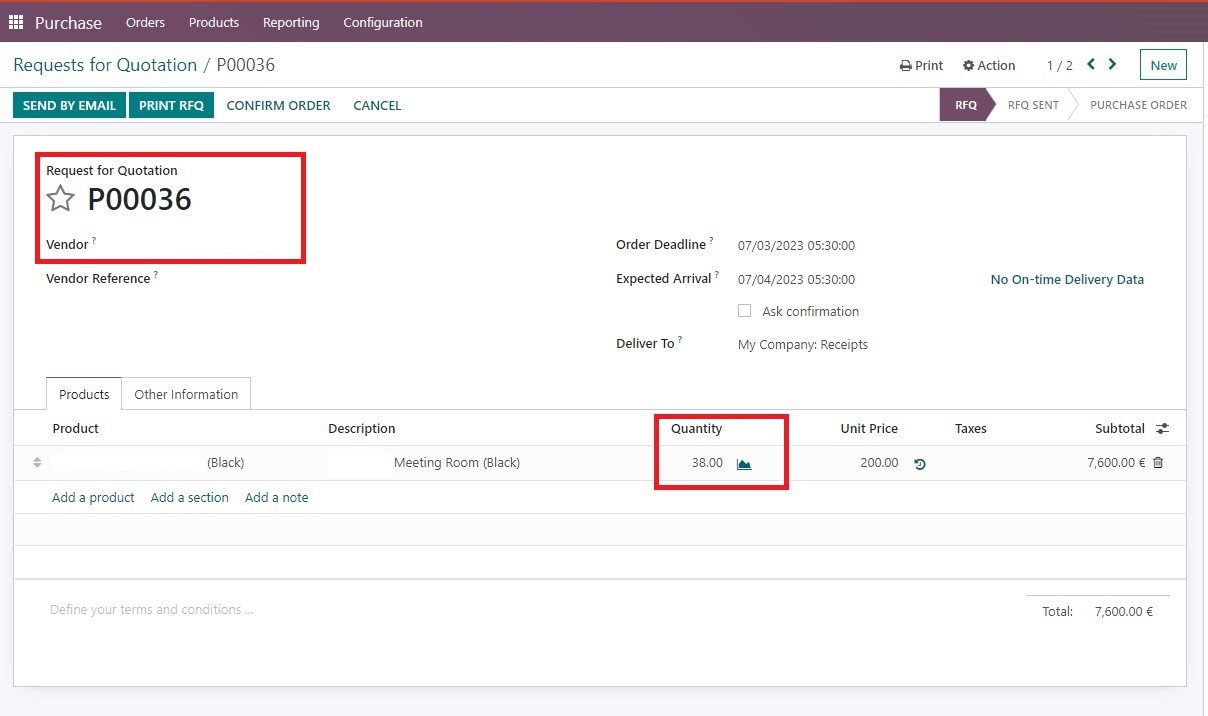Go to the next record arrow
Screen dimensions: 1208x716
click(x=1112, y=65)
